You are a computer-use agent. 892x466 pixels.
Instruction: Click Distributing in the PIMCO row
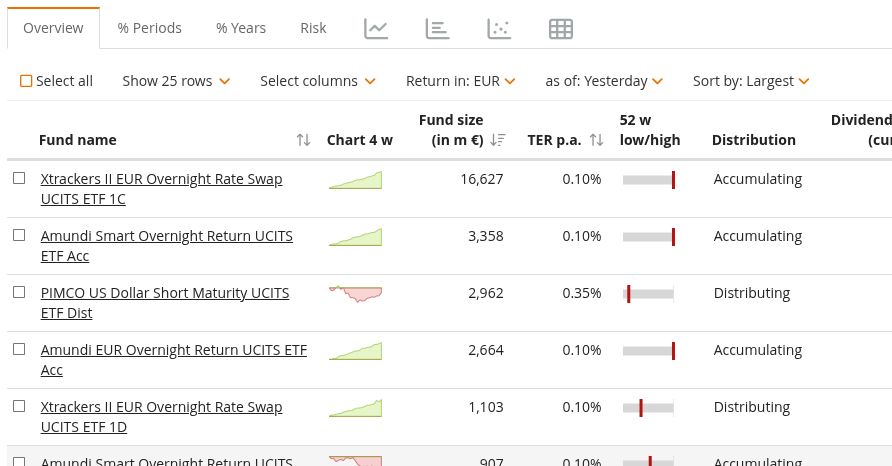(751, 293)
